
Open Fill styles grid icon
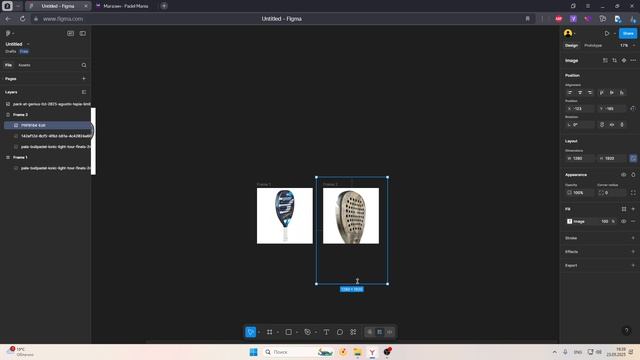624,209
